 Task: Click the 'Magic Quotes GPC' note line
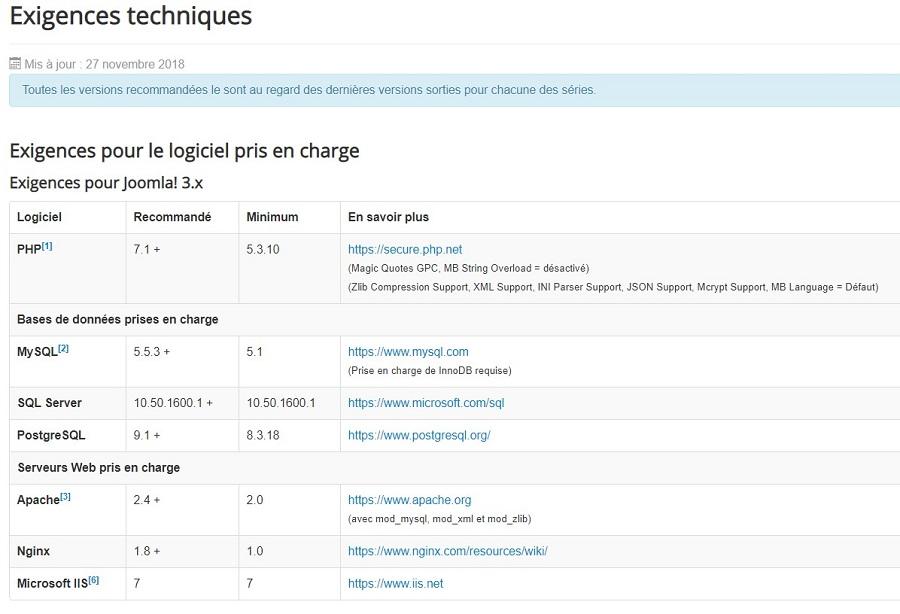click(x=468, y=268)
